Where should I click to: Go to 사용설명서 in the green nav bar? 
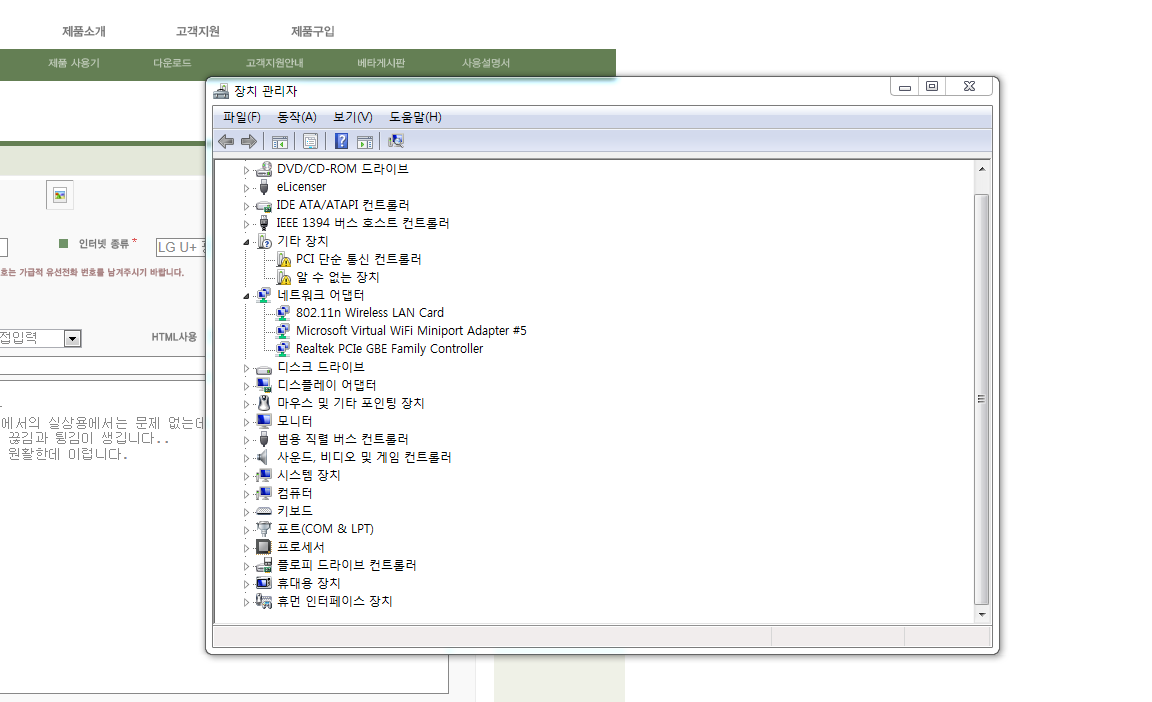click(x=486, y=63)
